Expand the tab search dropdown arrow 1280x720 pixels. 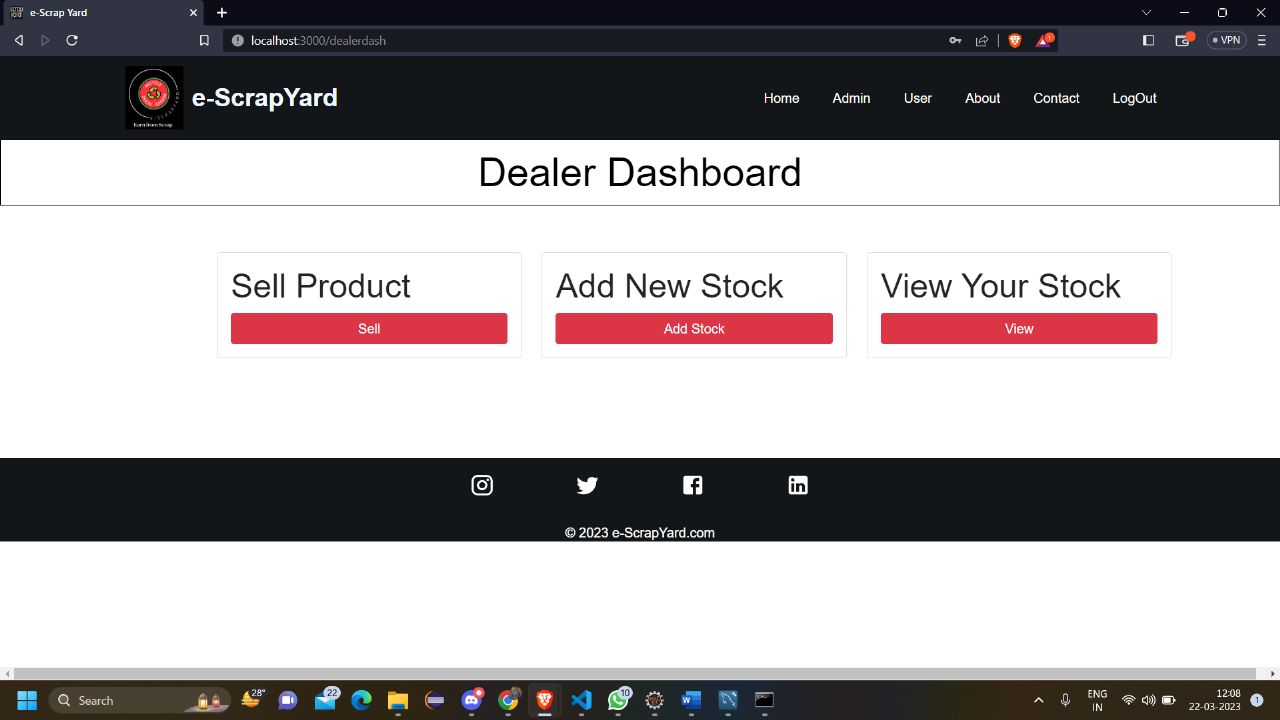(1145, 12)
